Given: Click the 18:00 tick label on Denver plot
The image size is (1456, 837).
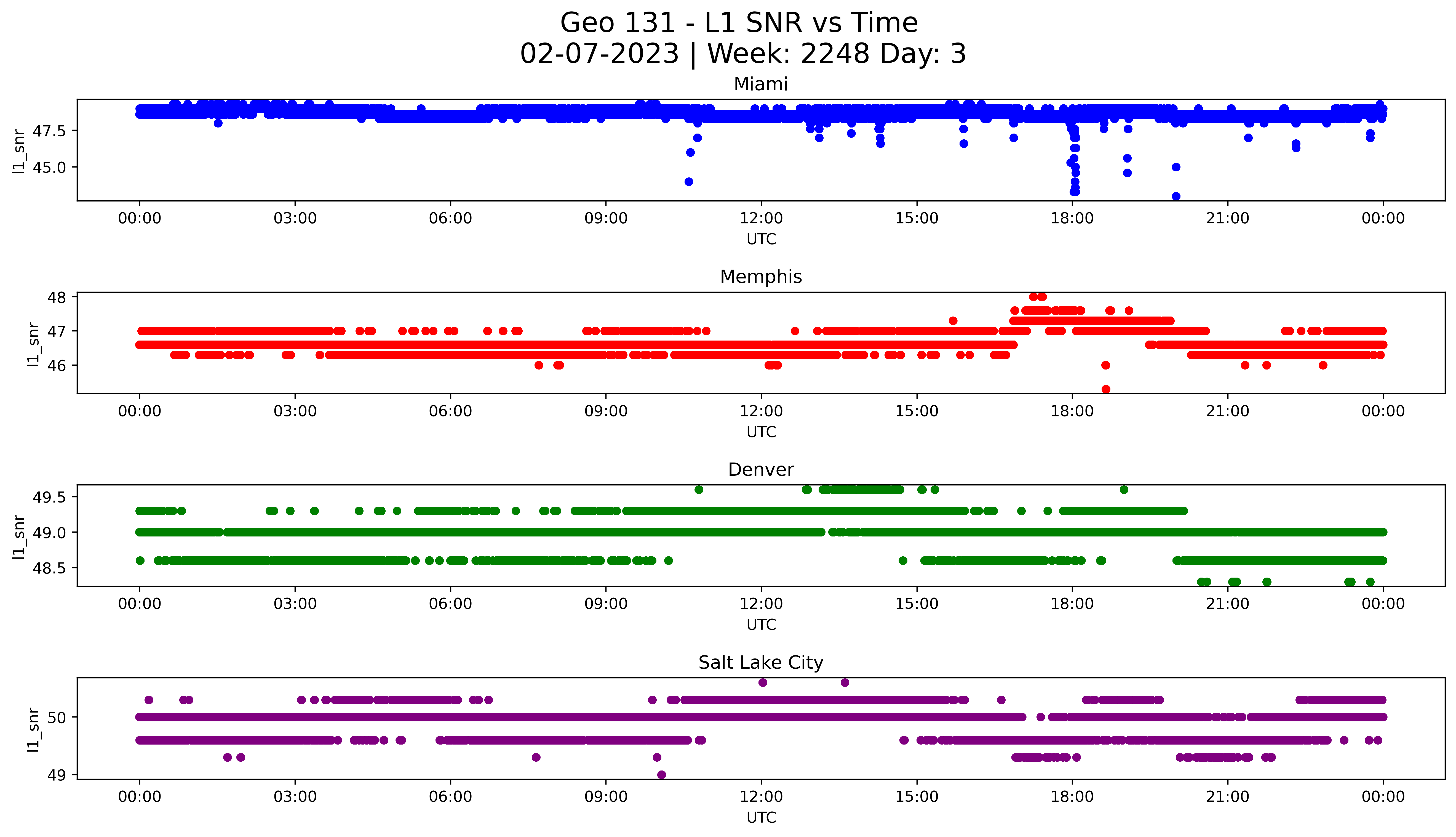Looking at the screenshot, I should 1072,604.
